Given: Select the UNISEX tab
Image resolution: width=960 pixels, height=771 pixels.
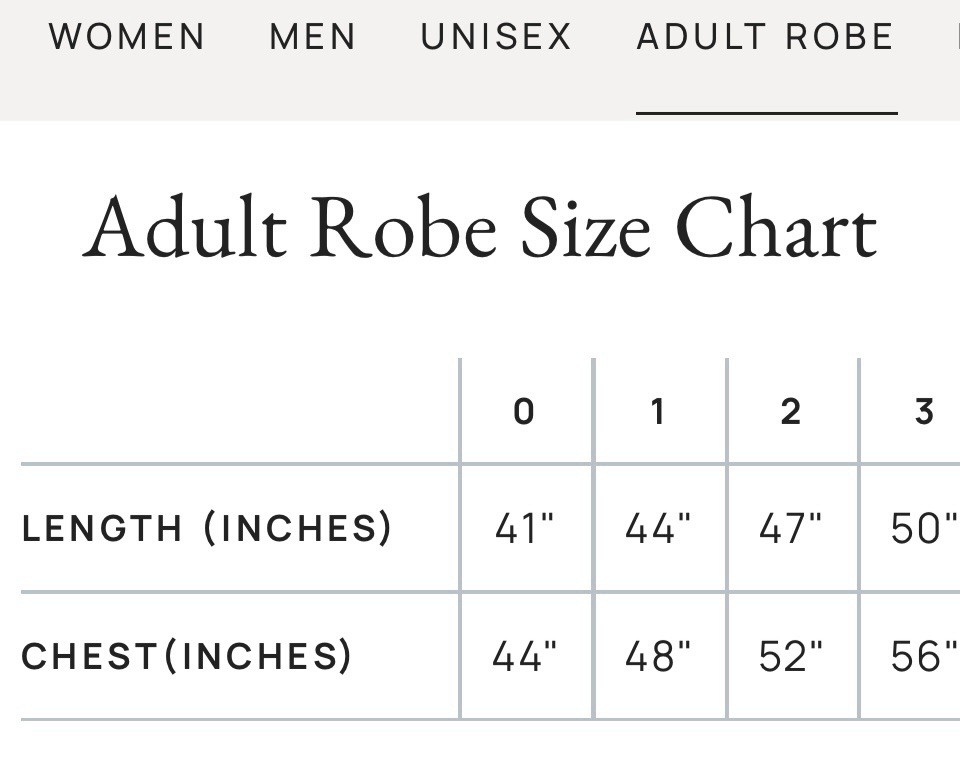Looking at the screenshot, I should 496,37.
